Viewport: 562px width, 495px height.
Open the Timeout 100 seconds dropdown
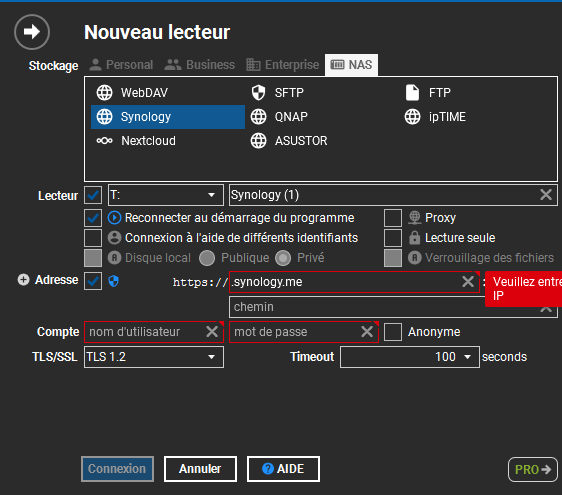click(x=410, y=357)
